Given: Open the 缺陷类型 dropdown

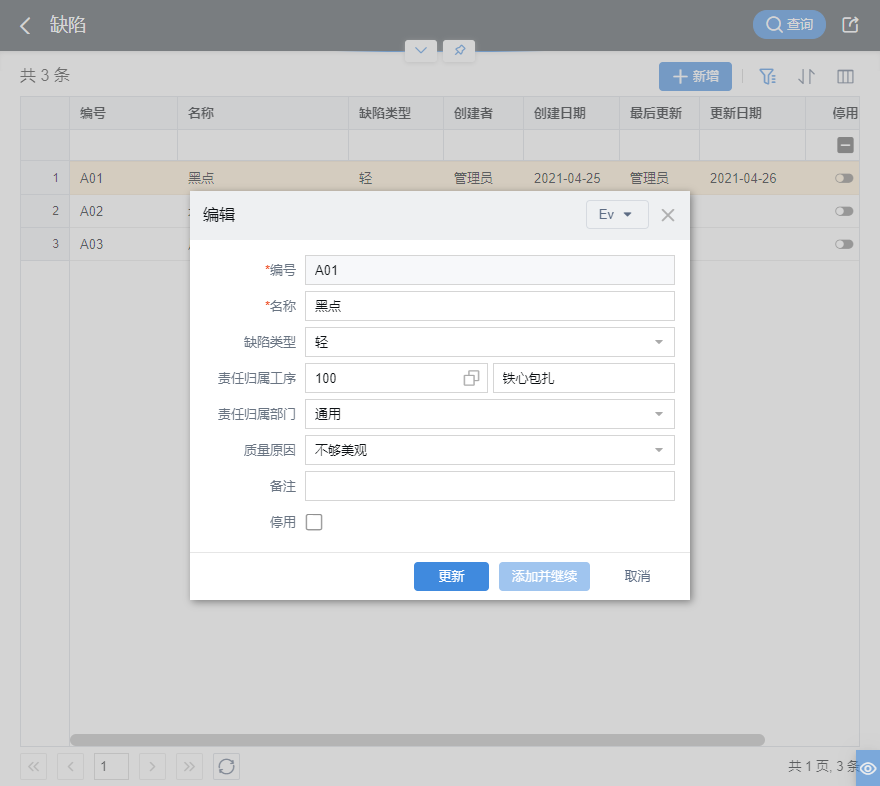Looking at the screenshot, I should click(489, 342).
